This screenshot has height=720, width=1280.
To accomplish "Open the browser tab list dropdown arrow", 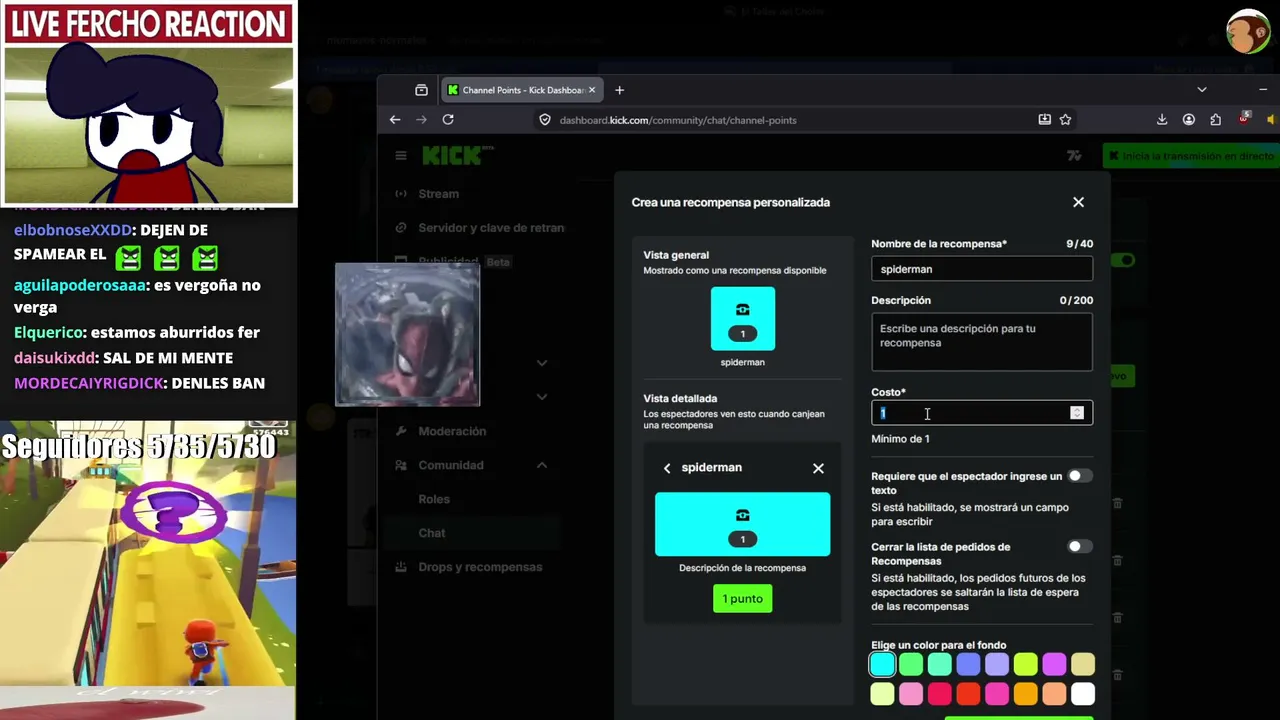I will coord(1202,90).
